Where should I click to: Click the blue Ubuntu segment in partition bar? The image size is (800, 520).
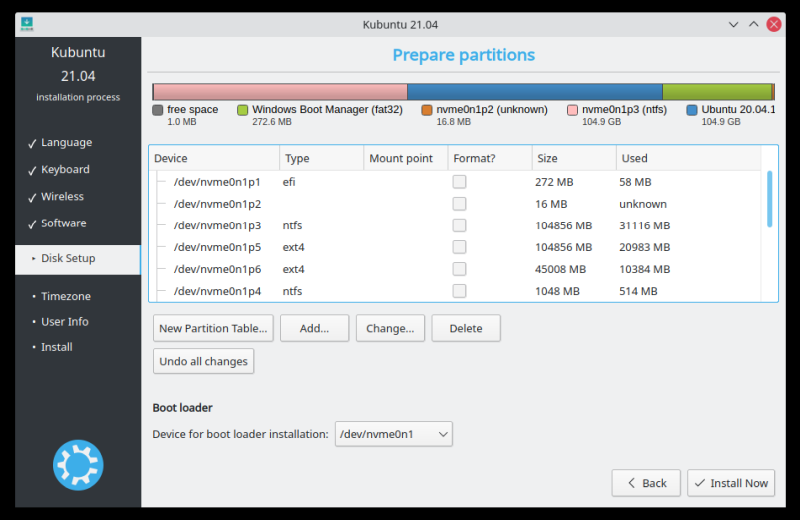(535, 92)
